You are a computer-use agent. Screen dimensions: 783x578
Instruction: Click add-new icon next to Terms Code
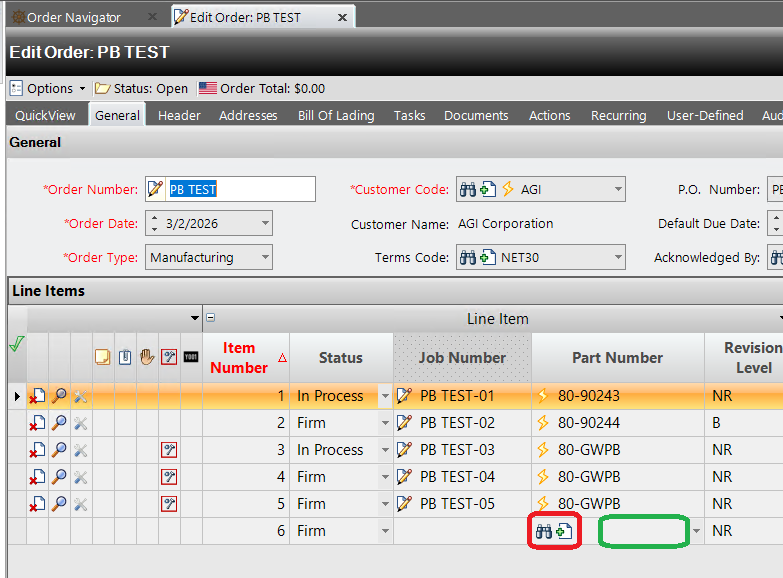(488, 257)
